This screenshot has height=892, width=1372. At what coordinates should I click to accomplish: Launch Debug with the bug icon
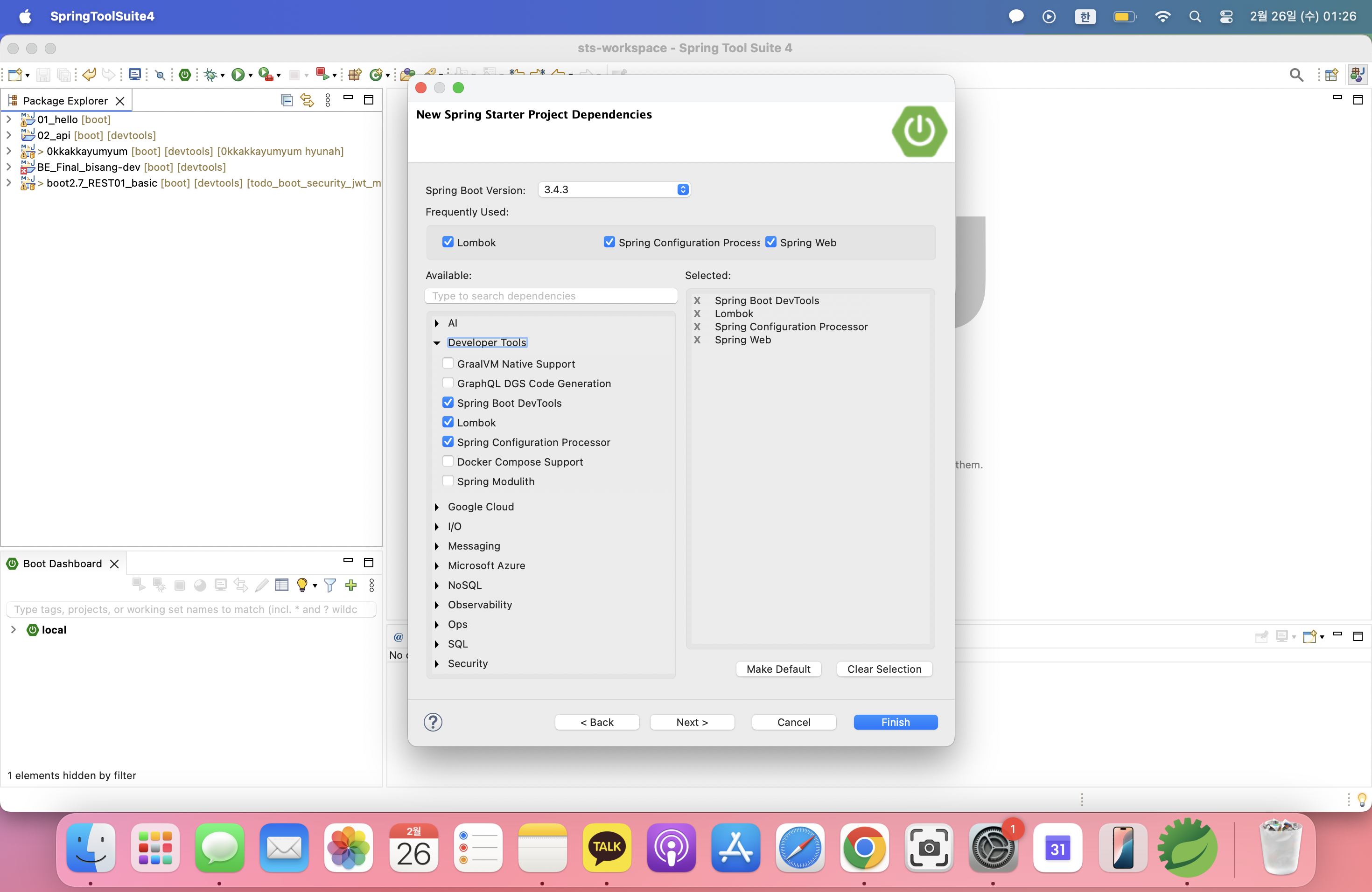click(211, 75)
